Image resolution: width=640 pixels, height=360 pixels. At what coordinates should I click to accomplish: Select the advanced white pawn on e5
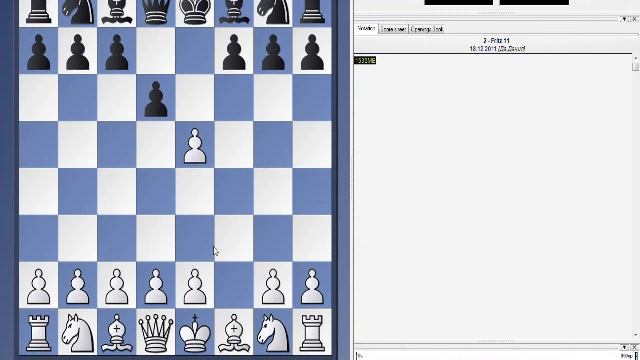click(195, 146)
